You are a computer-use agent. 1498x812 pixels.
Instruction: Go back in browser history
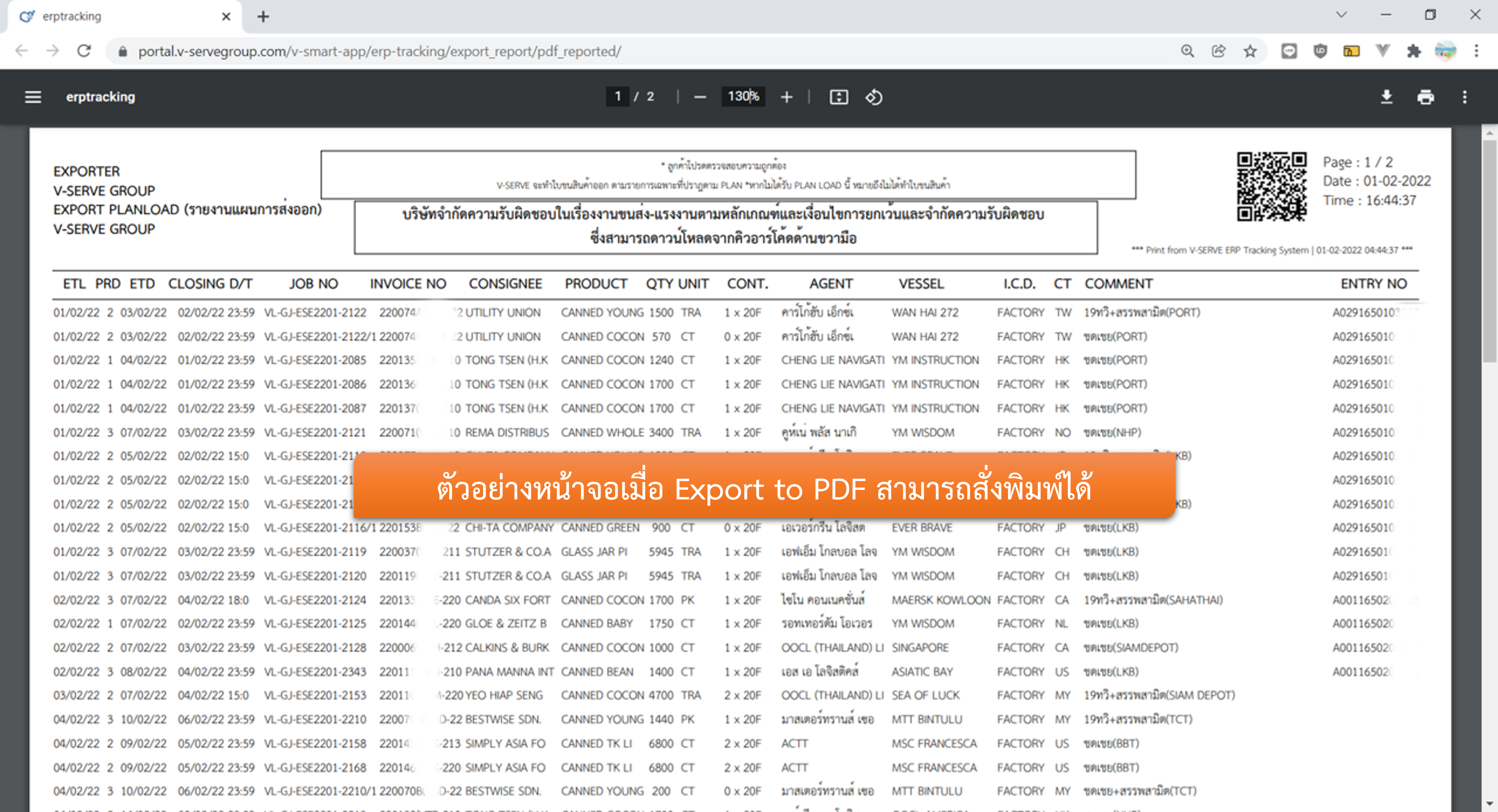coord(21,51)
